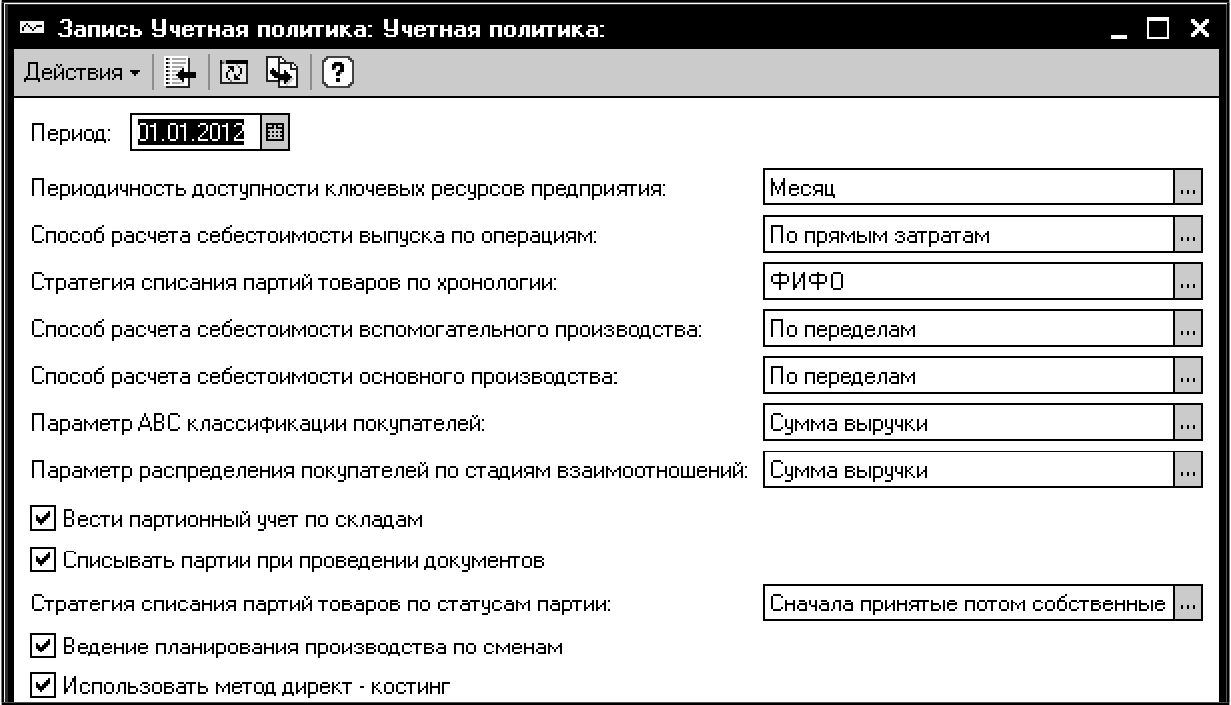Open selection for Периодичность доступности ключевых ресурсов
The height and width of the screenshot is (705, 1231).
(x=1186, y=188)
